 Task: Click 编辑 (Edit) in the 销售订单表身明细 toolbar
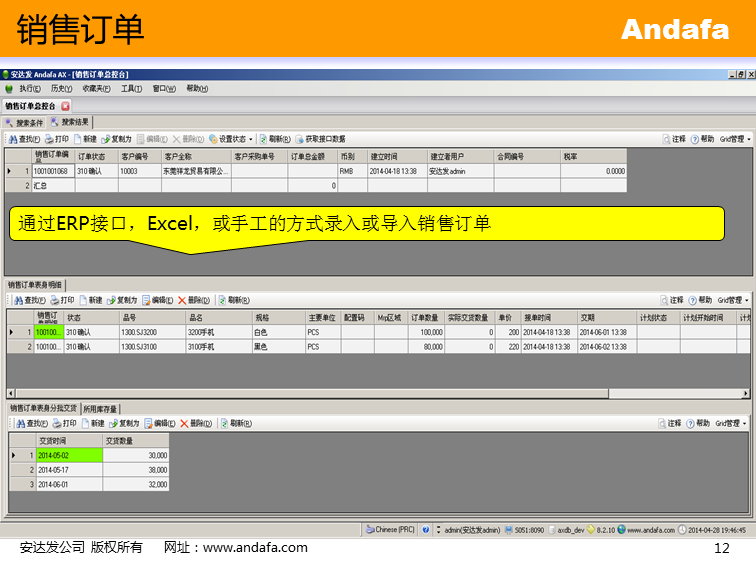(x=157, y=300)
